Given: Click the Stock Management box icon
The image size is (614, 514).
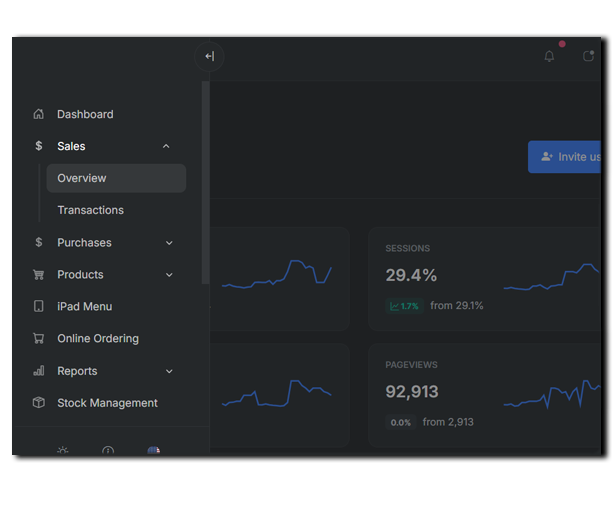Looking at the screenshot, I should point(39,403).
